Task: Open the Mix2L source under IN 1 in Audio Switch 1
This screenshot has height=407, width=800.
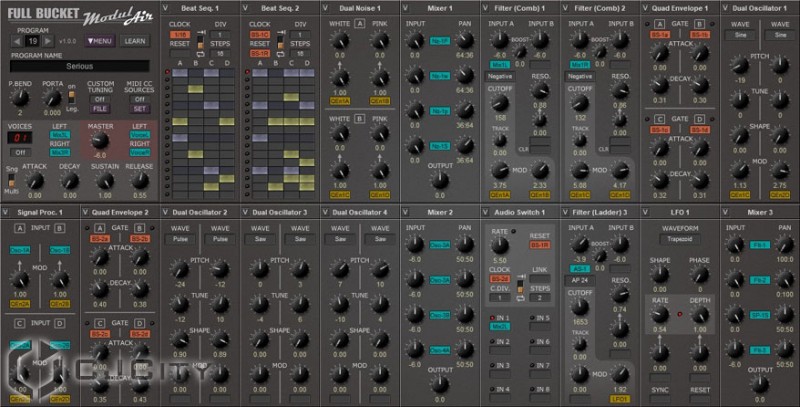Action: click(499, 326)
